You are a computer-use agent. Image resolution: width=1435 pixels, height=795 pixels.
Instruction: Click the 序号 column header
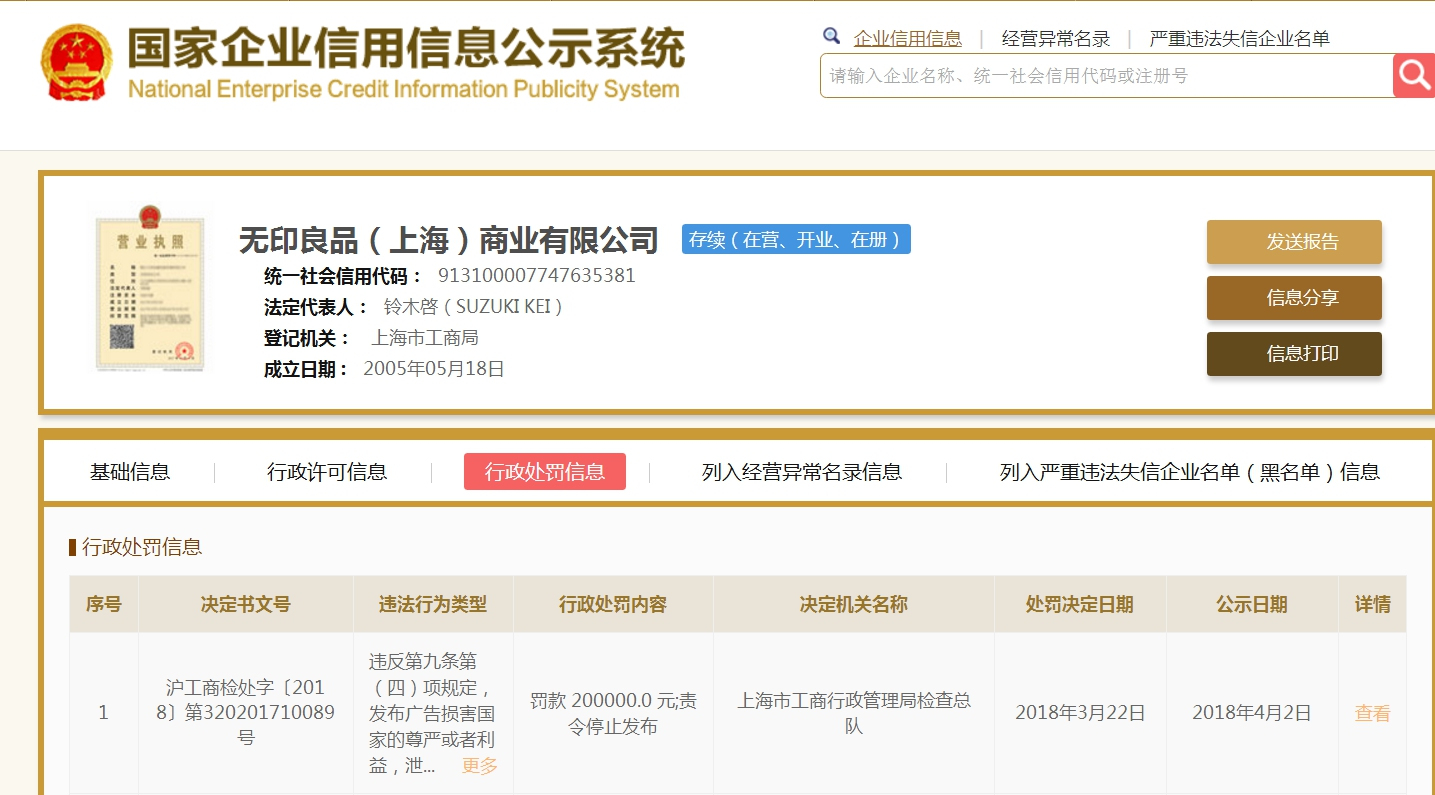tap(104, 604)
